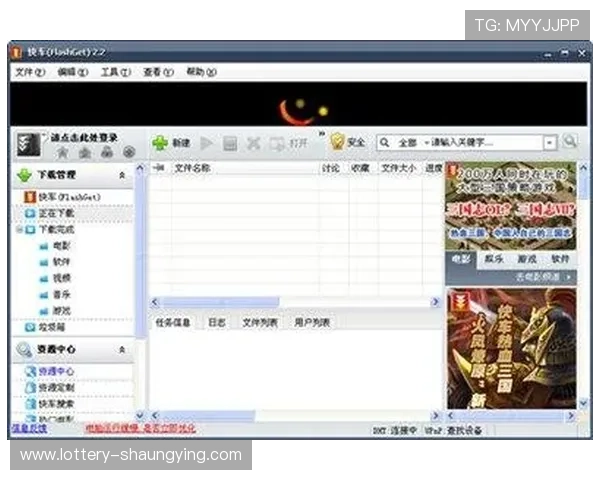
Task: Select 软件 category under 下载完成
Action: click(62, 262)
